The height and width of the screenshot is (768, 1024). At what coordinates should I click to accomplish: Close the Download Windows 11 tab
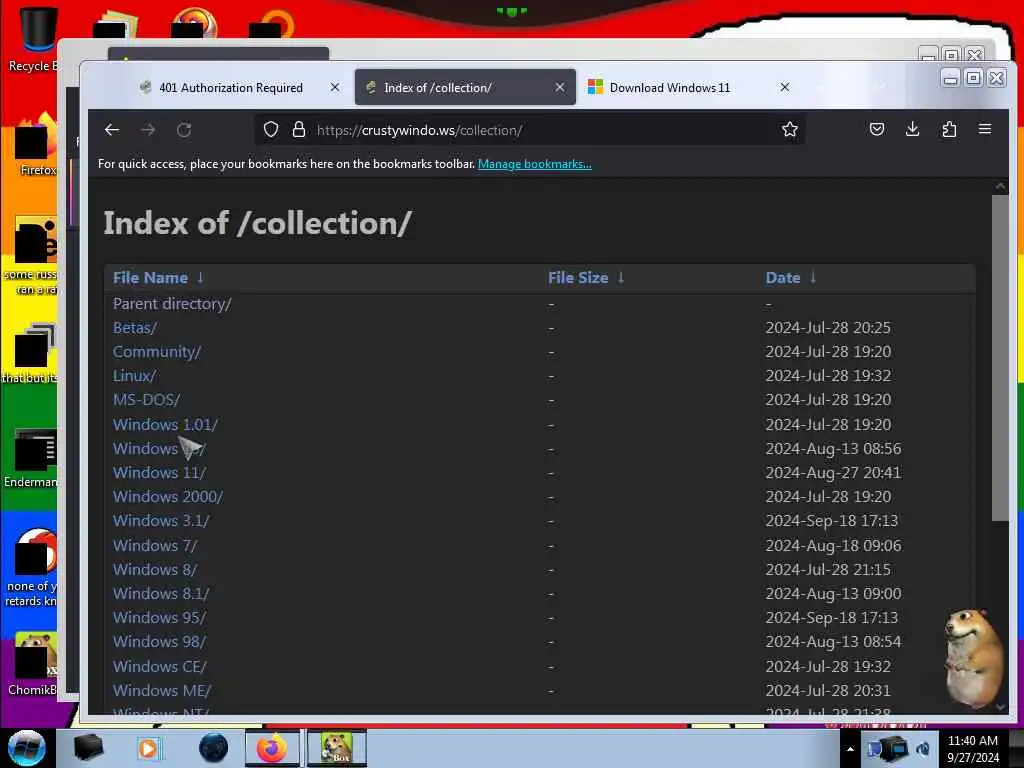[x=785, y=87]
